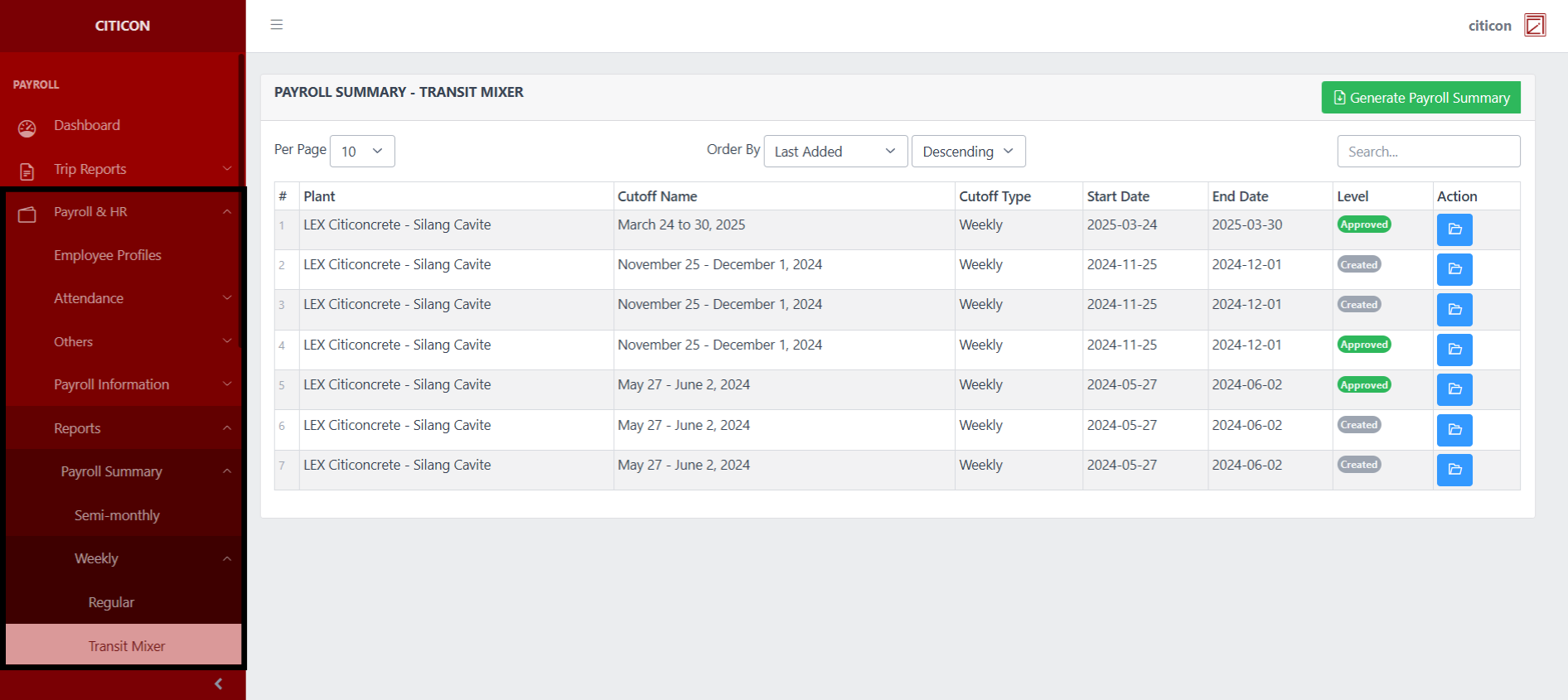1568x700 pixels.
Task: Open Employee Profiles from the sidebar
Action: (x=108, y=255)
